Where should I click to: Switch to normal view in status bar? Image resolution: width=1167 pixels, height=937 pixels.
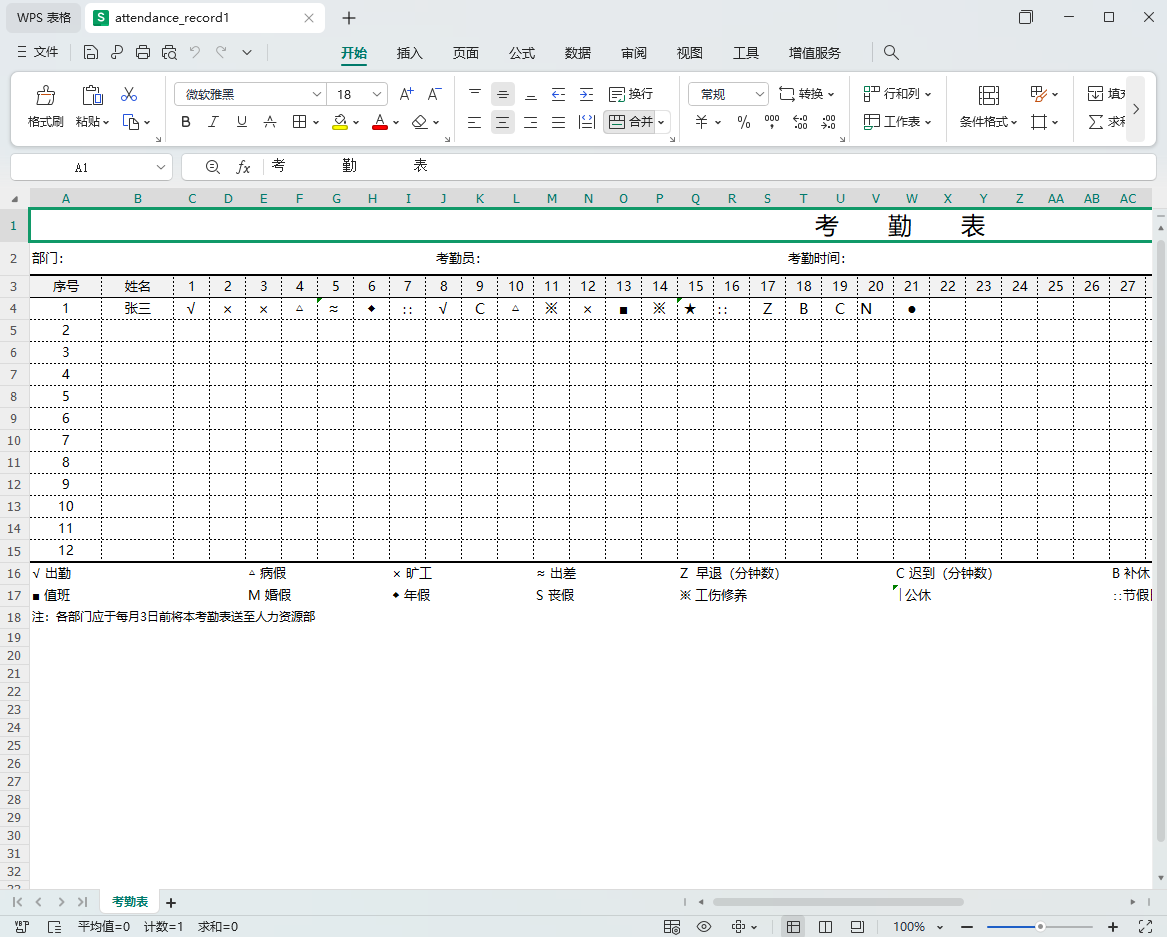[x=793, y=927]
